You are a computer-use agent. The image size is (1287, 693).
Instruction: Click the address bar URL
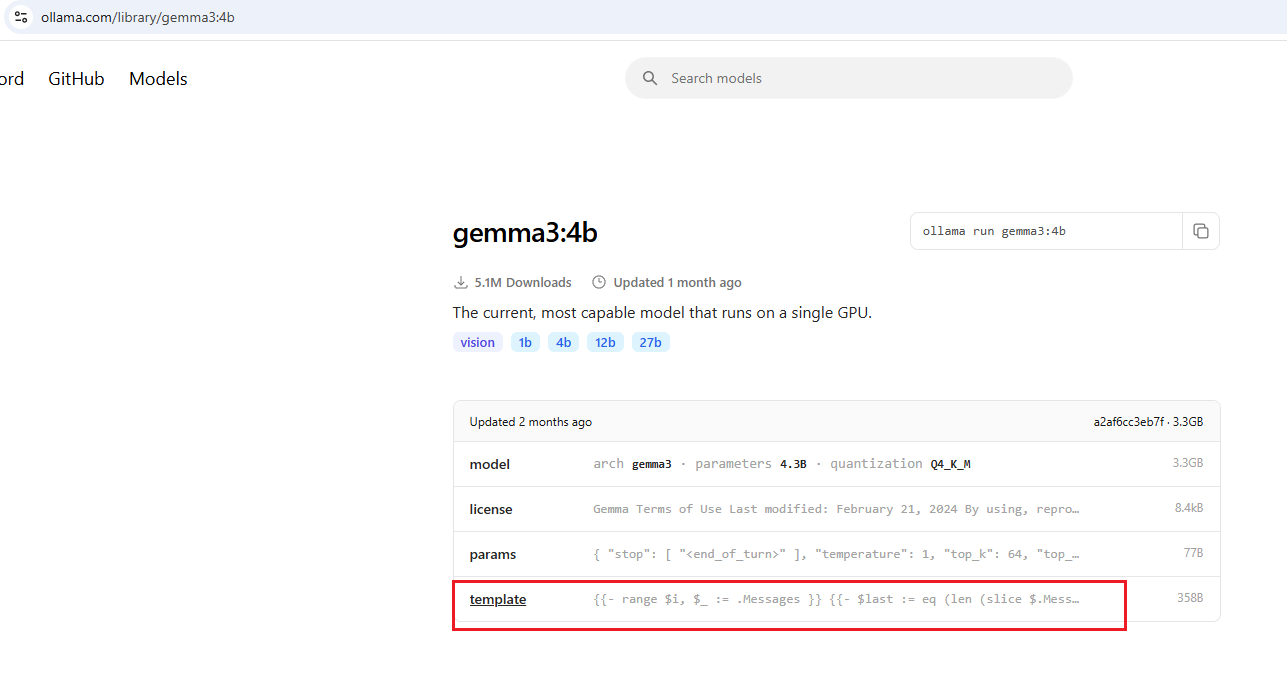point(138,17)
